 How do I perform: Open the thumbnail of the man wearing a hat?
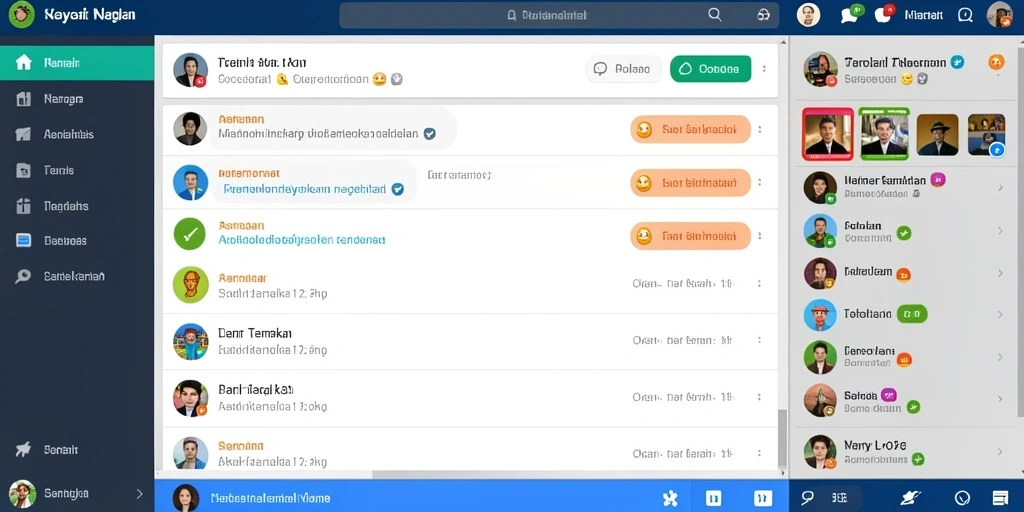point(937,135)
